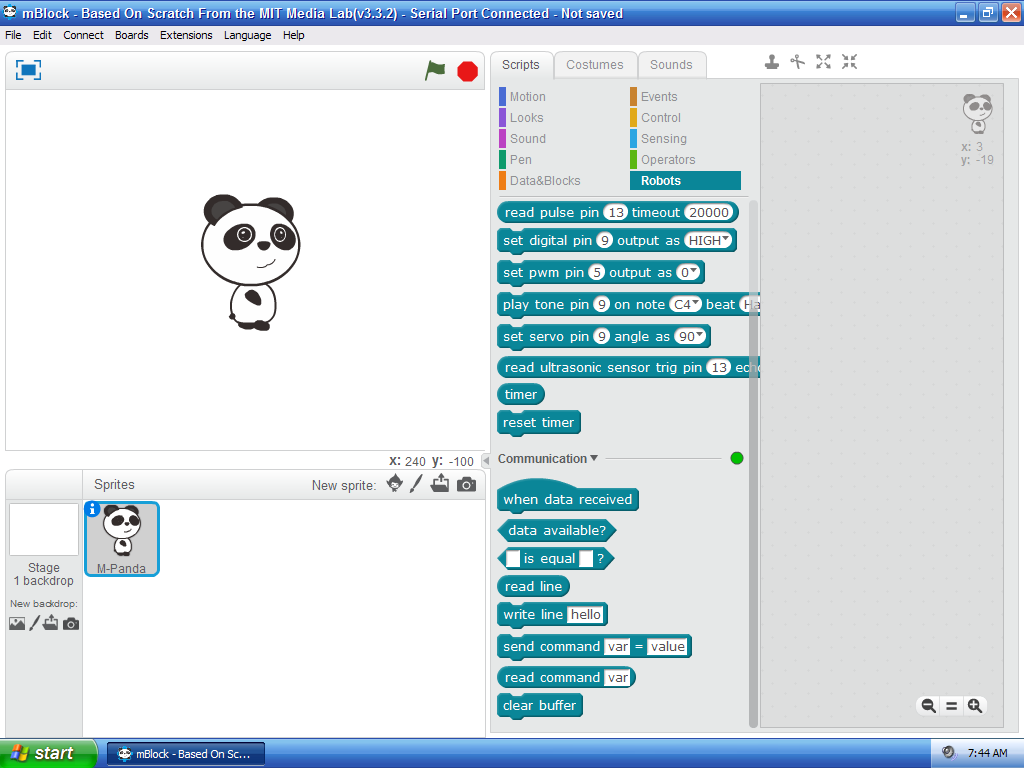Select the M-Panda sprite thumbnail
Image resolution: width=1024 pixels, height=768 pixels.
click(122, 539)
